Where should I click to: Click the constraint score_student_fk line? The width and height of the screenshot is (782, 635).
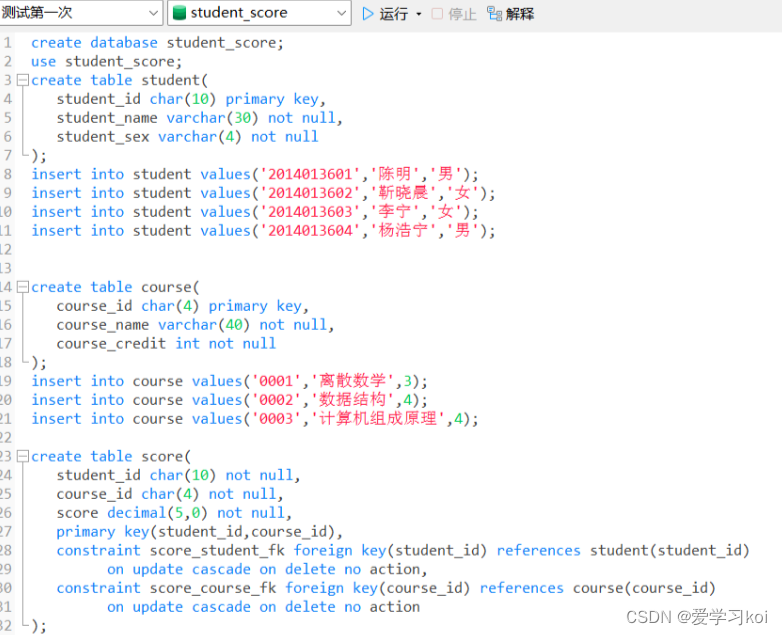[x=402, y=550]
